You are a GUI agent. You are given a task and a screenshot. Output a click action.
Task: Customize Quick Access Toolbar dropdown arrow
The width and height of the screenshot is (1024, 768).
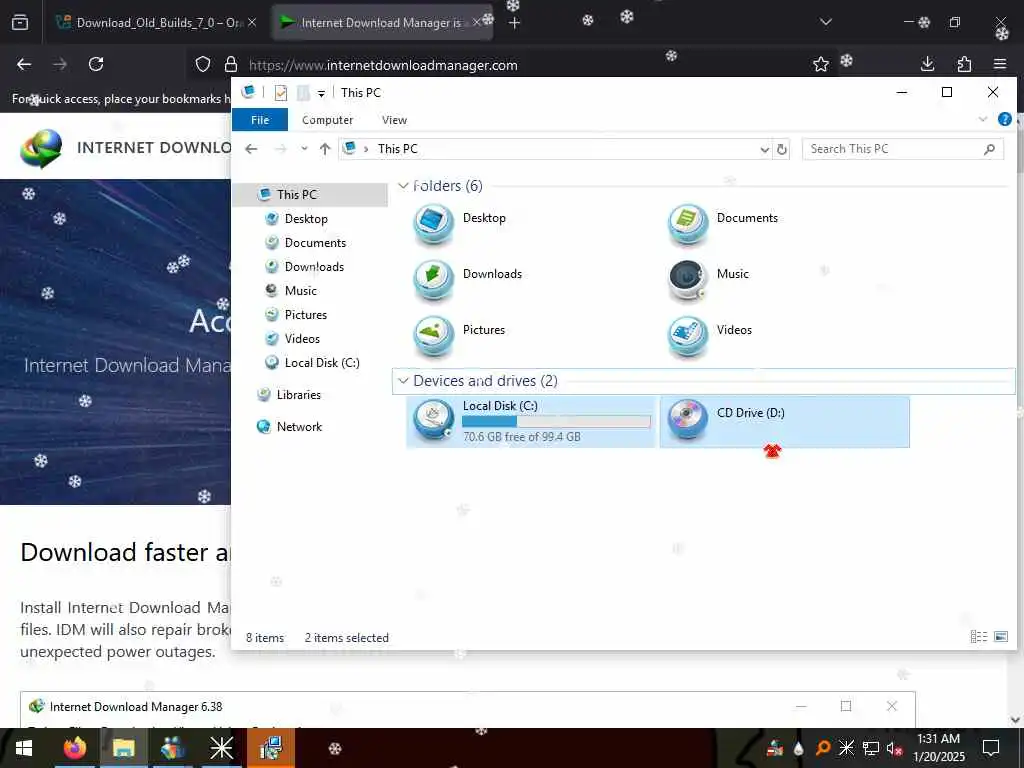[321, 94]
